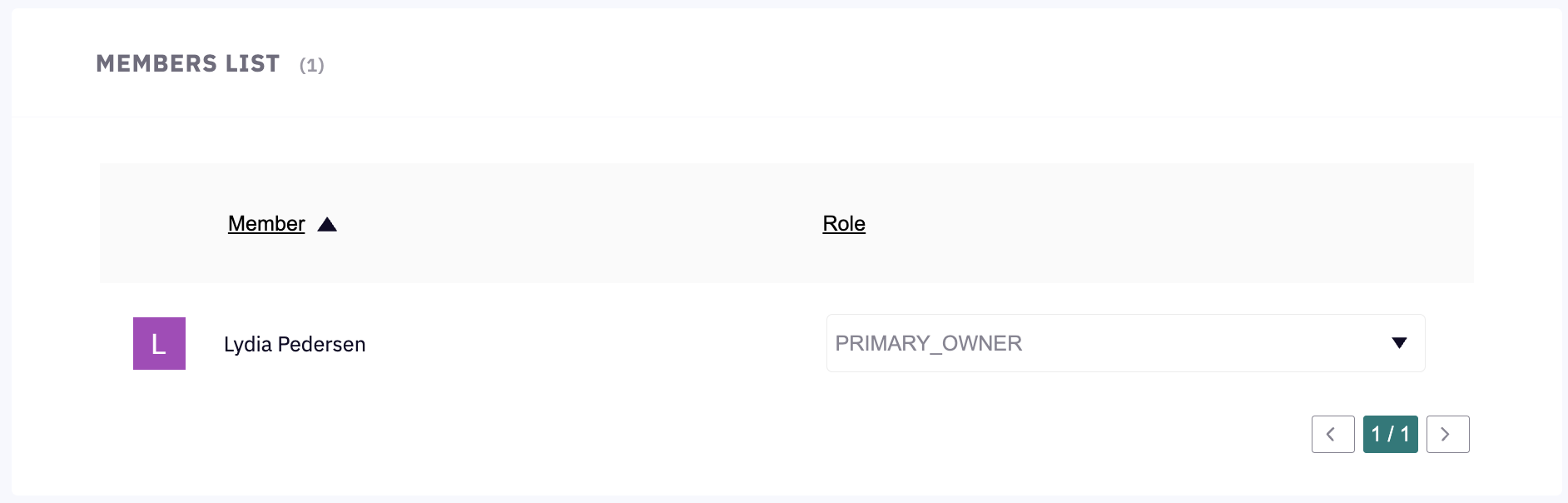The image size is (1568, 503).
Task: Go to the previous members page
Action: coord(1332,434)
